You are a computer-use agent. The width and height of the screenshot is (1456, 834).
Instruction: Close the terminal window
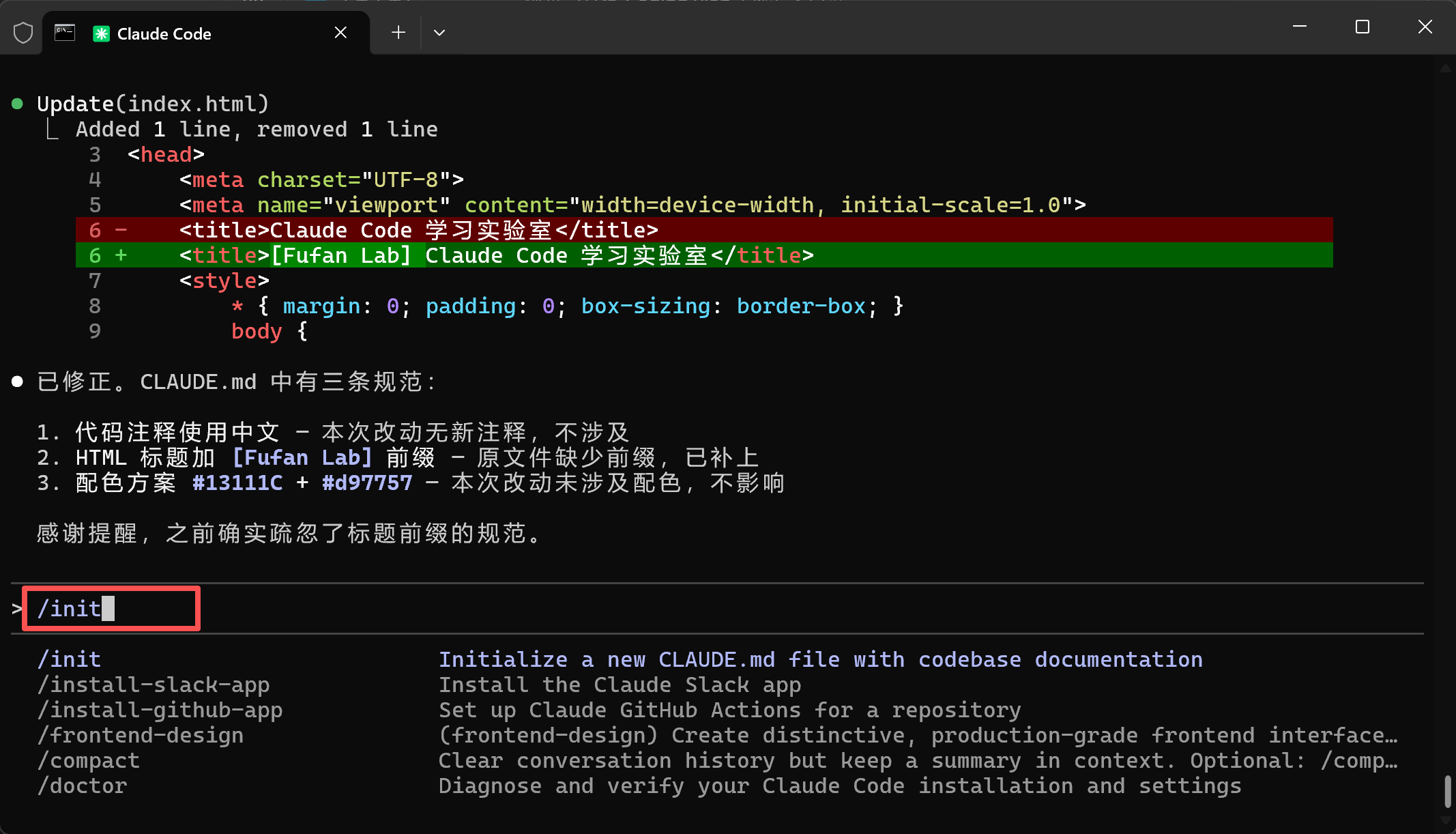click(1425, 27)
